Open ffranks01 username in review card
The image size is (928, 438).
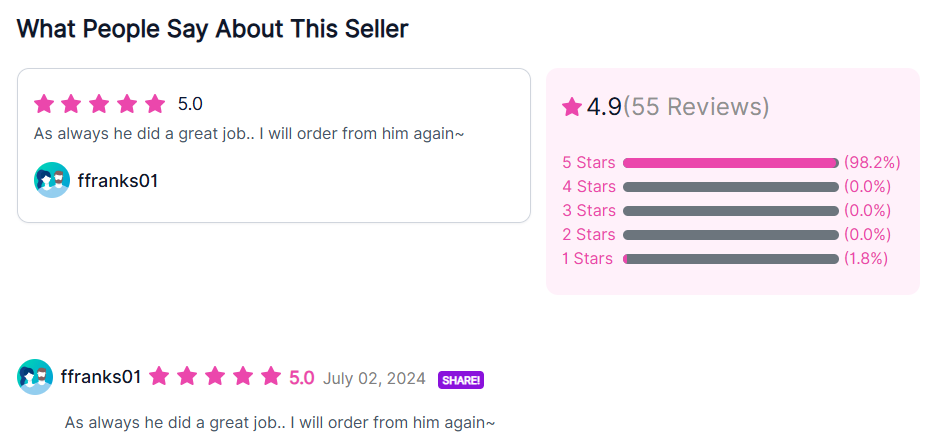(118, 181)
